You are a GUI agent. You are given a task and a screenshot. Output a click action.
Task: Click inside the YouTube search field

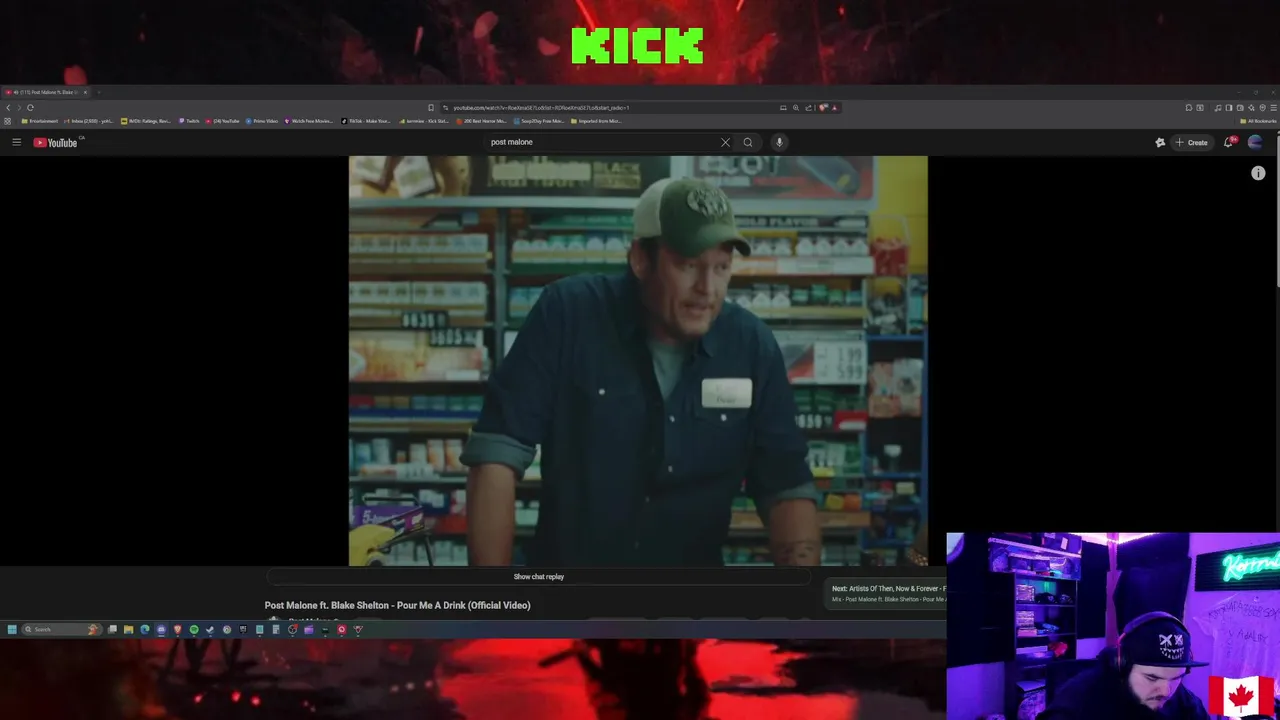(600, 142)
